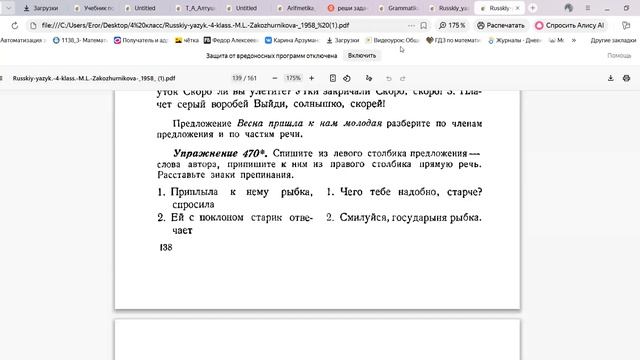Click the text Ей с поклоном старик
Screen dimensions: 640x360
pyautogui.click(x=226, y=218)
